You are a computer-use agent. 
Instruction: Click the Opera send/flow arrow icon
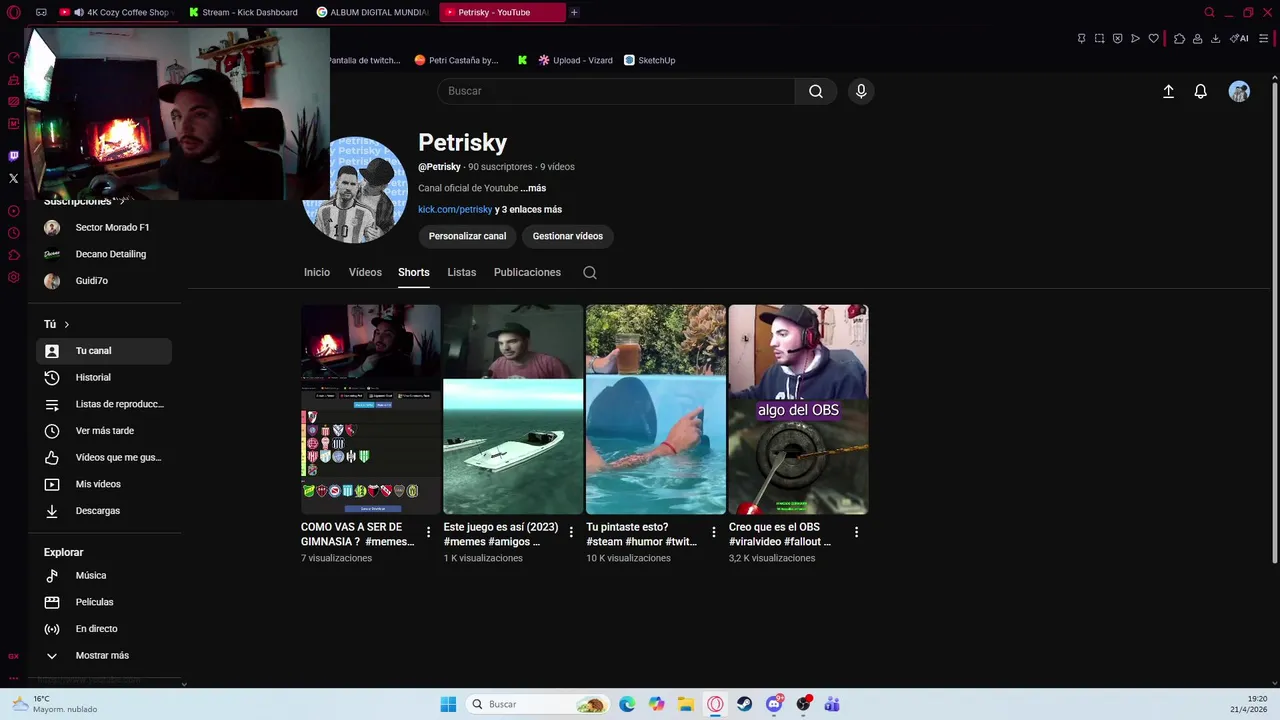(1135, 39)
